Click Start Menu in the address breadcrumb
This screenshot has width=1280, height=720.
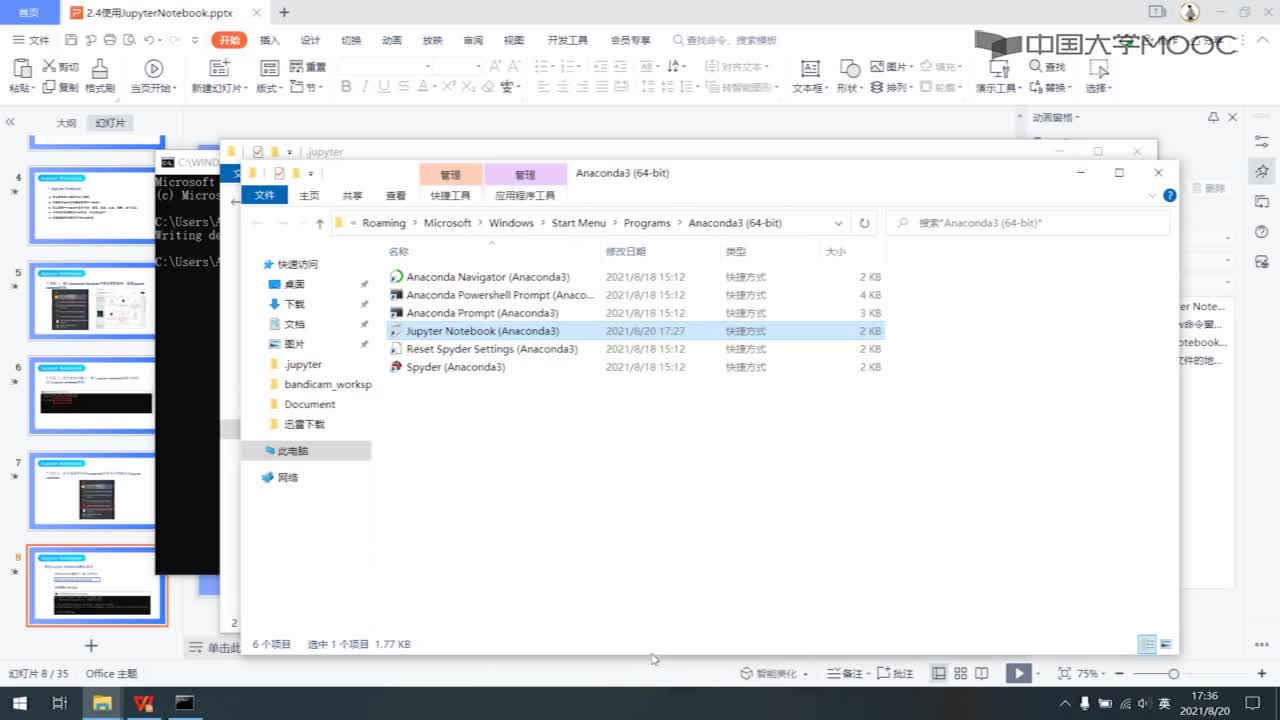(578, 223)
